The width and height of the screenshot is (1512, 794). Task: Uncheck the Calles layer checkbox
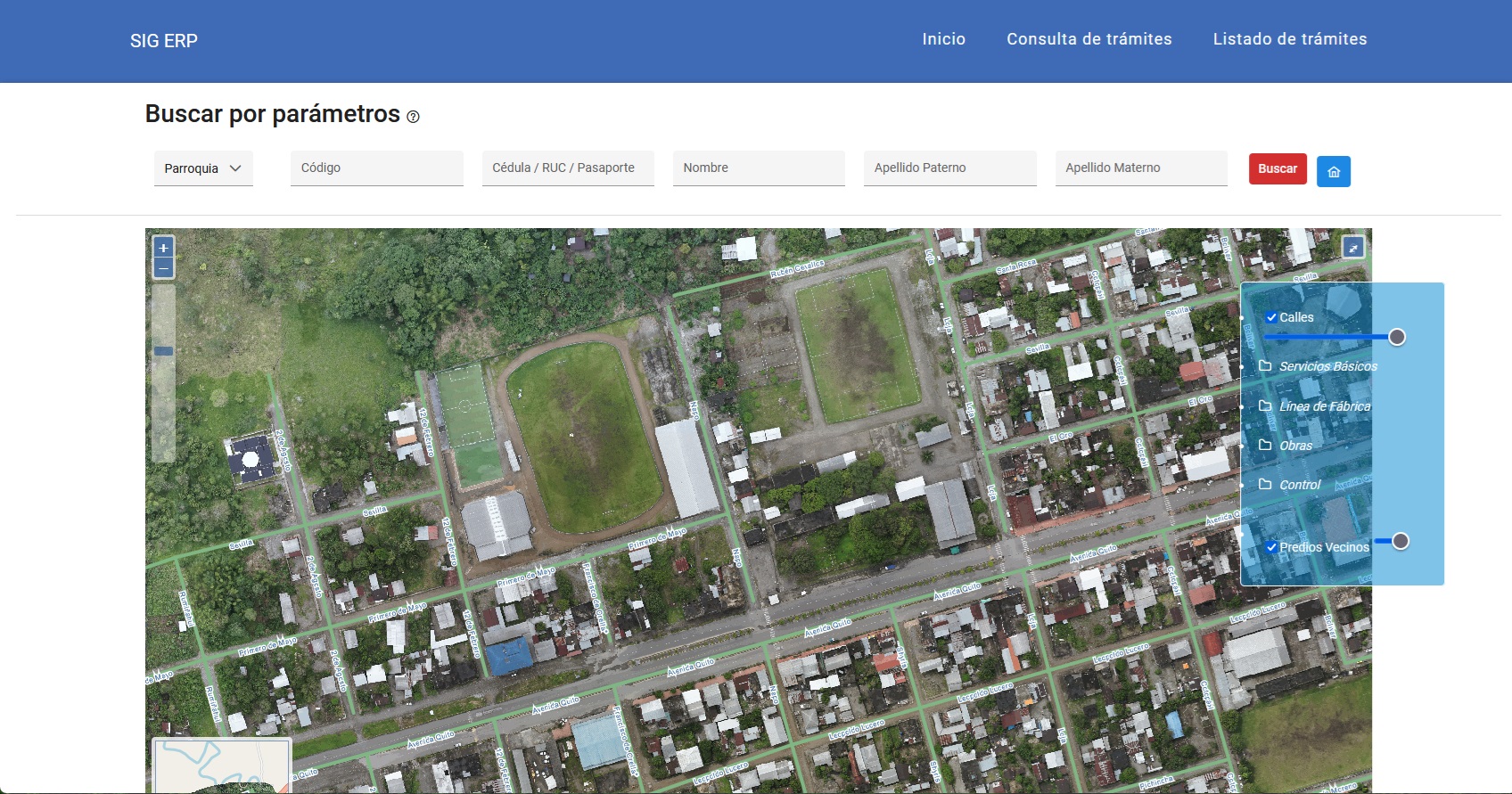[1271, 317]
